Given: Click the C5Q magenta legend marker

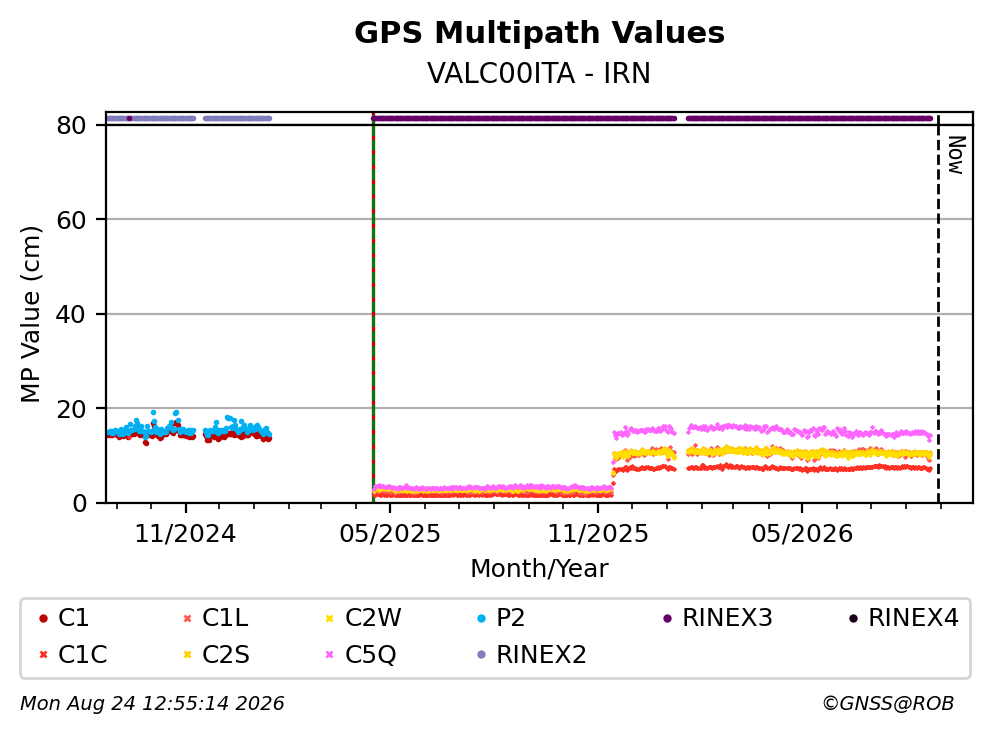Looking at the screenshot, I should 329,654.
